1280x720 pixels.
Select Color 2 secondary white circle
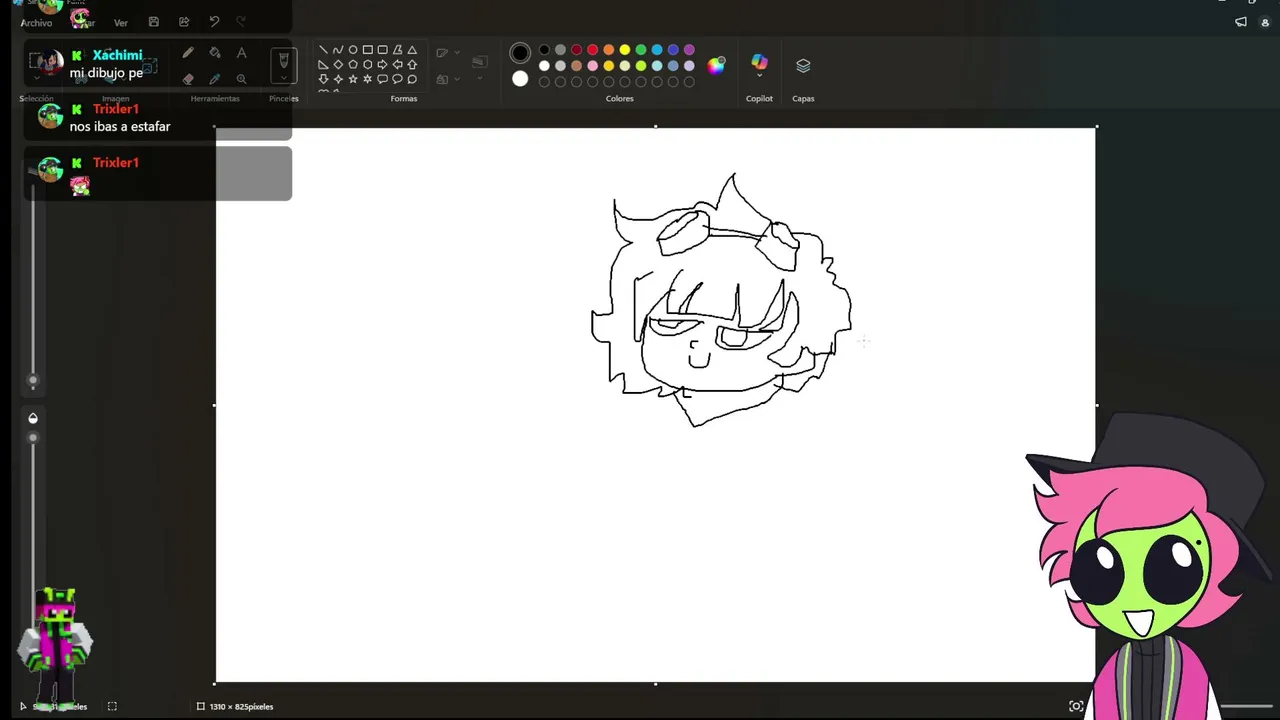click(520, 79)
